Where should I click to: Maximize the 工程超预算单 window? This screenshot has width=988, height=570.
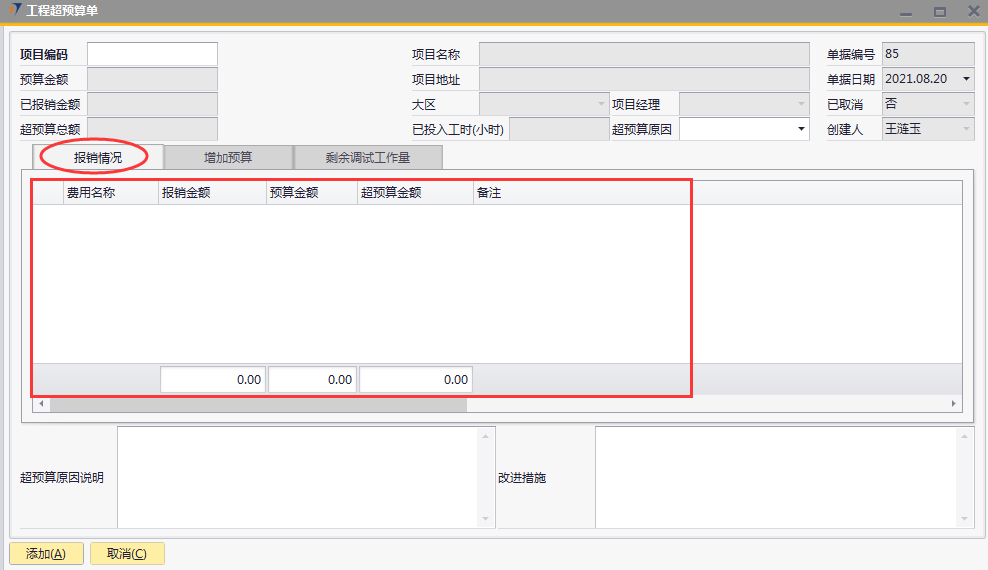click(940, 12)
